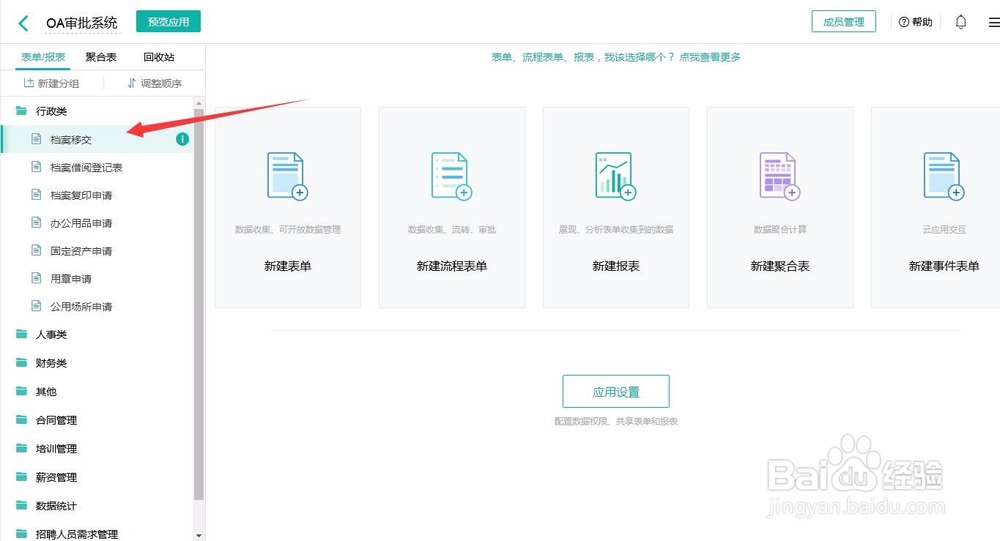1000x541 pixels.
Task: Click the 档案复印申请 row text
Action: [81, 195]
